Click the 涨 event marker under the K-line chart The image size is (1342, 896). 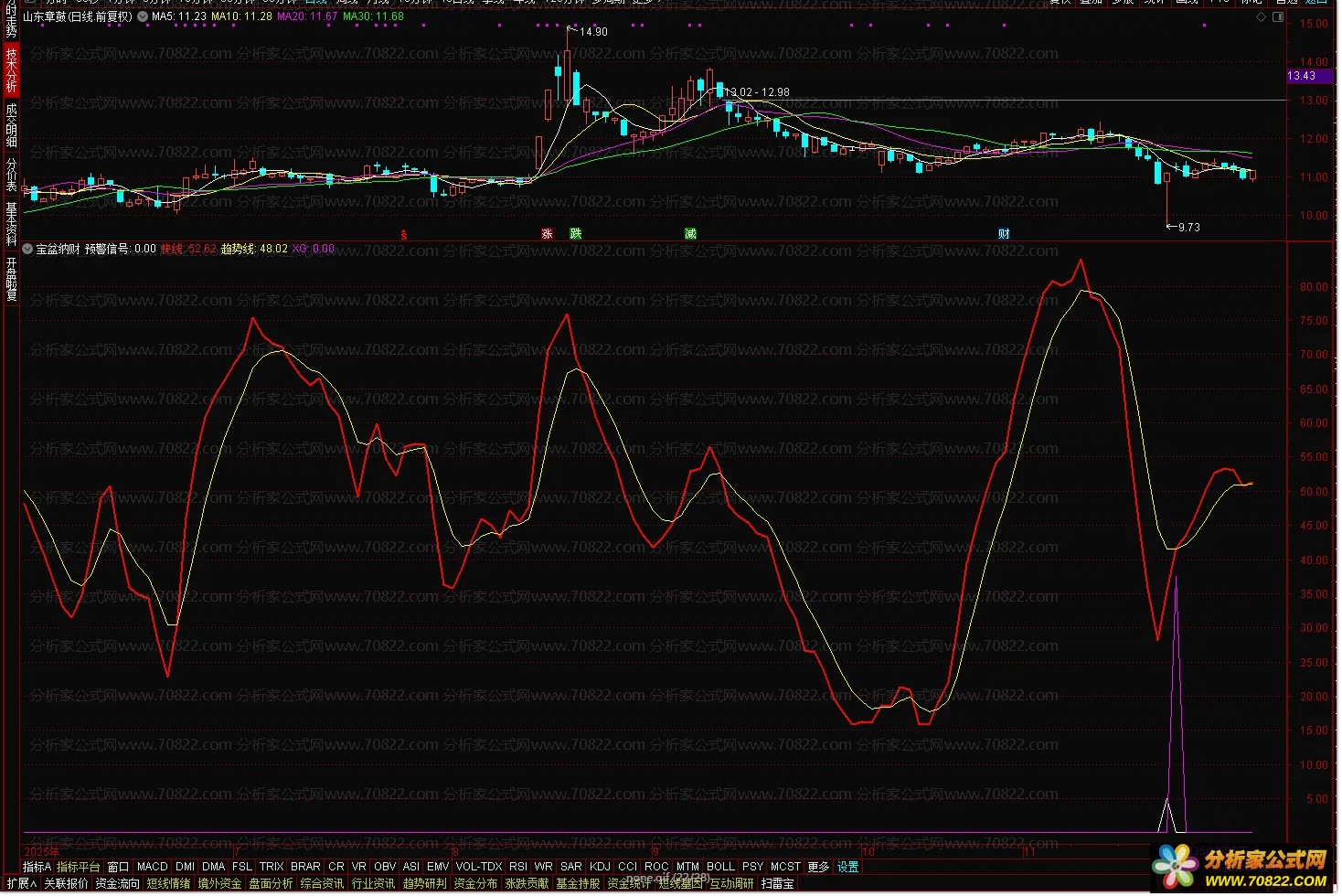(547, 234)
